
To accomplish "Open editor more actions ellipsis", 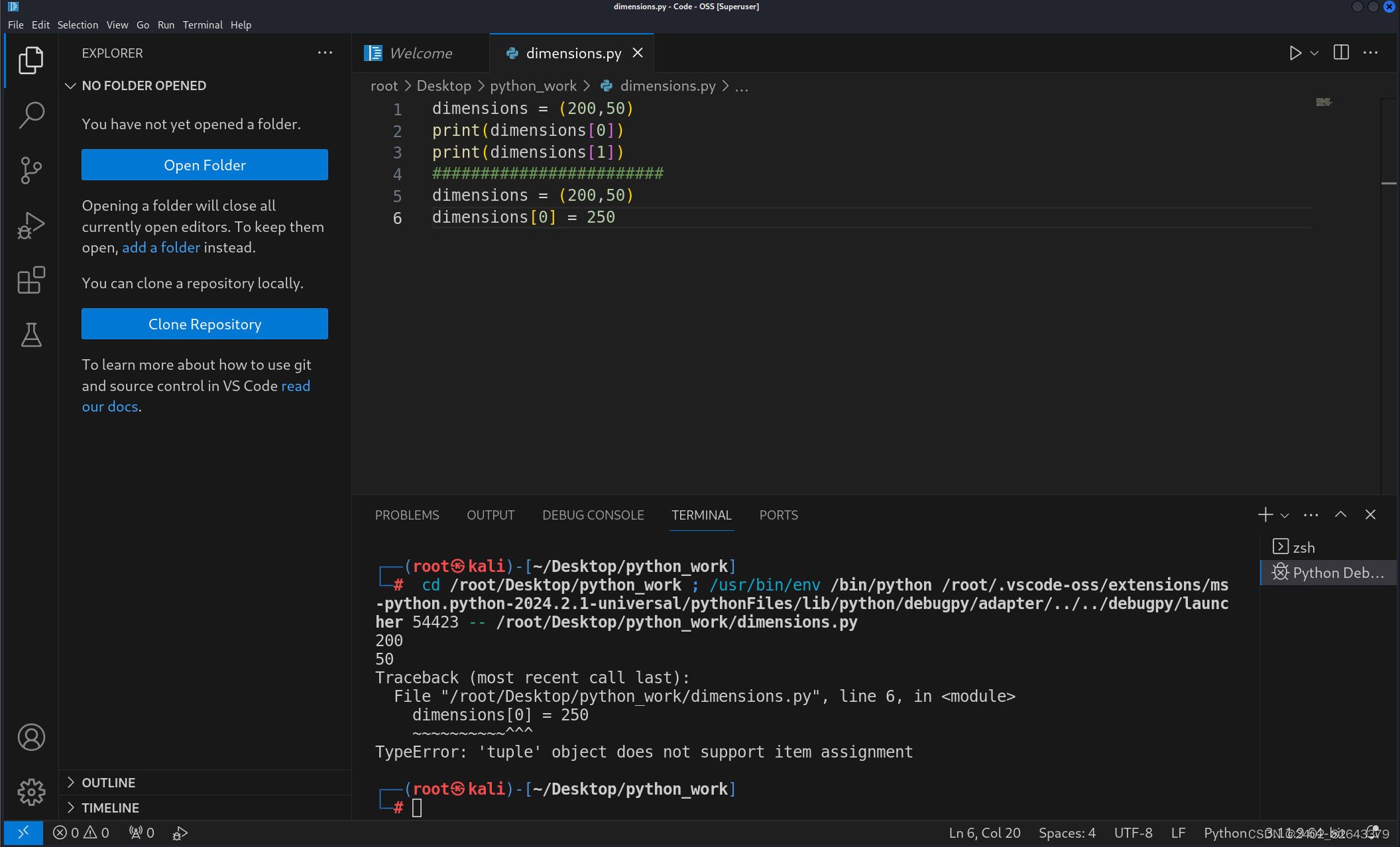I will (x=1371, y=53).
